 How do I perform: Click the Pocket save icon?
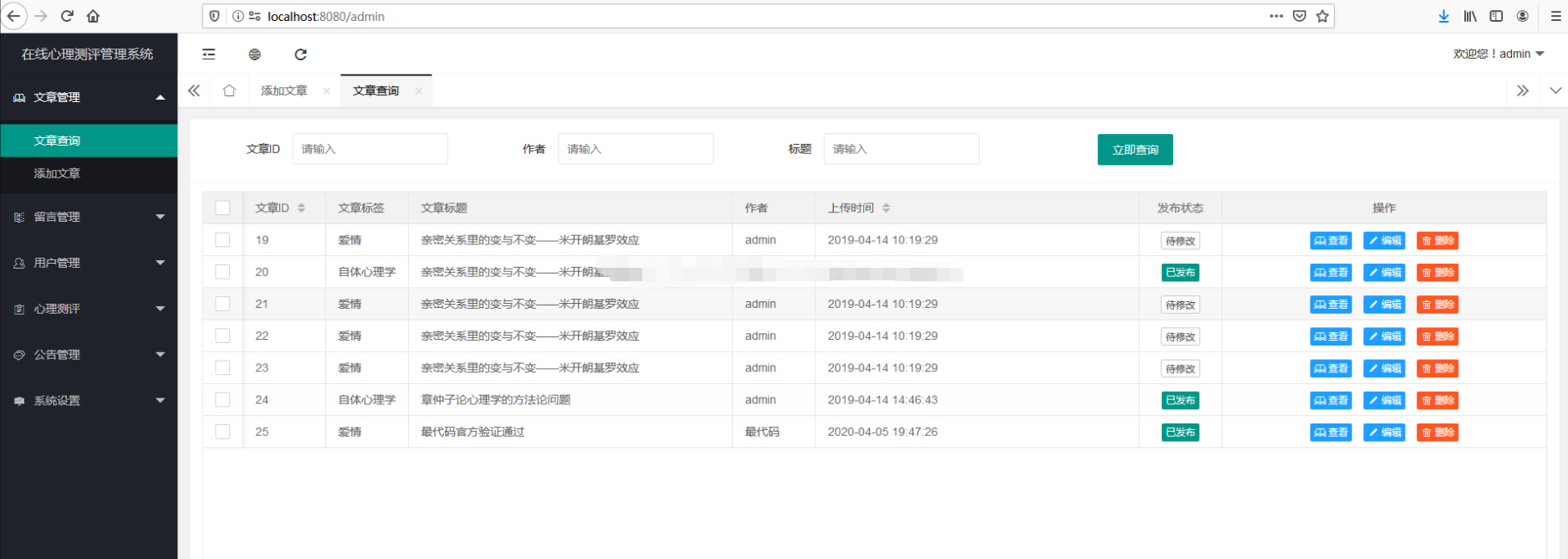click(x=1300, y=16)
